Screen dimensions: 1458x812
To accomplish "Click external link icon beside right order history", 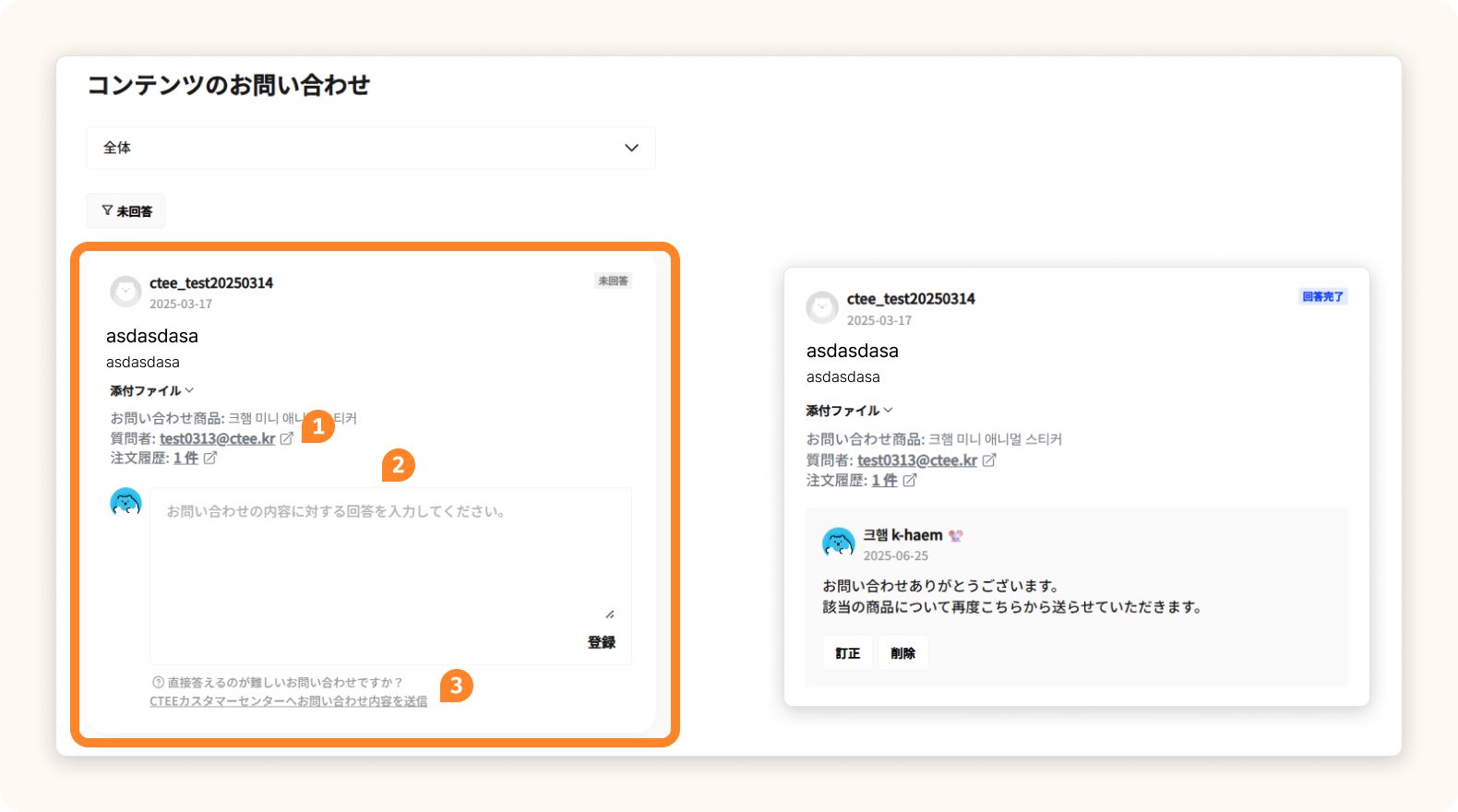I will coord(910,481).
